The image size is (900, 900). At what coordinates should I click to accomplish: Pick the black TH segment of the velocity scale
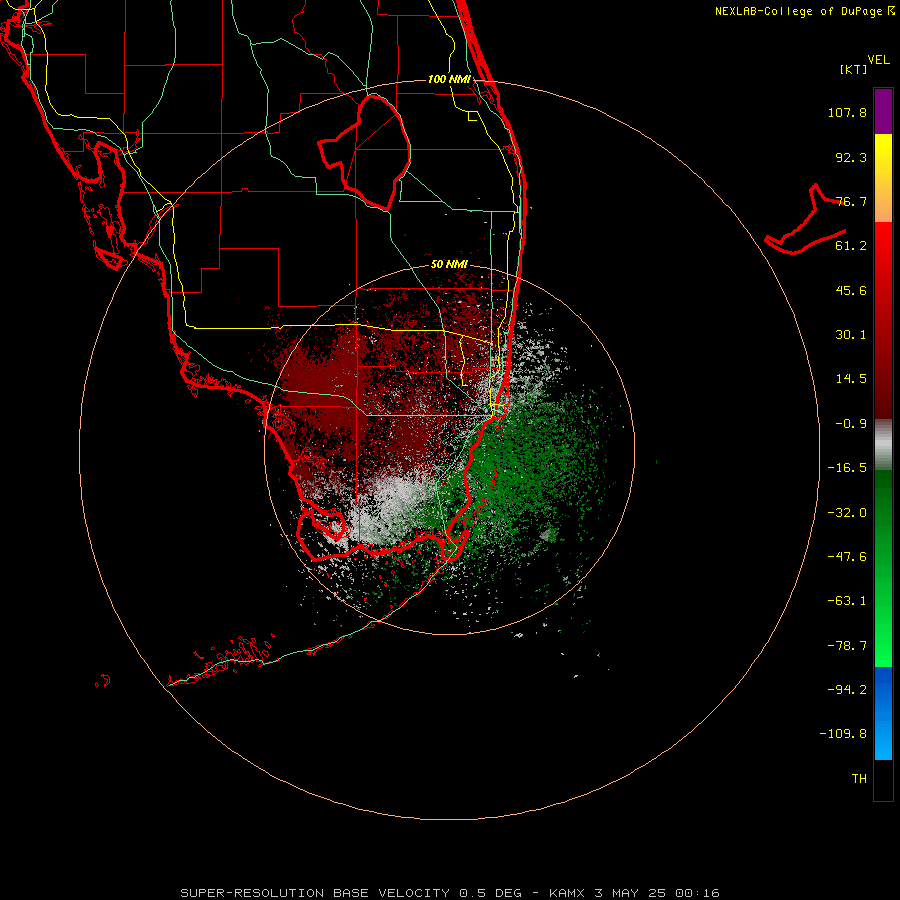click(883, 780)
